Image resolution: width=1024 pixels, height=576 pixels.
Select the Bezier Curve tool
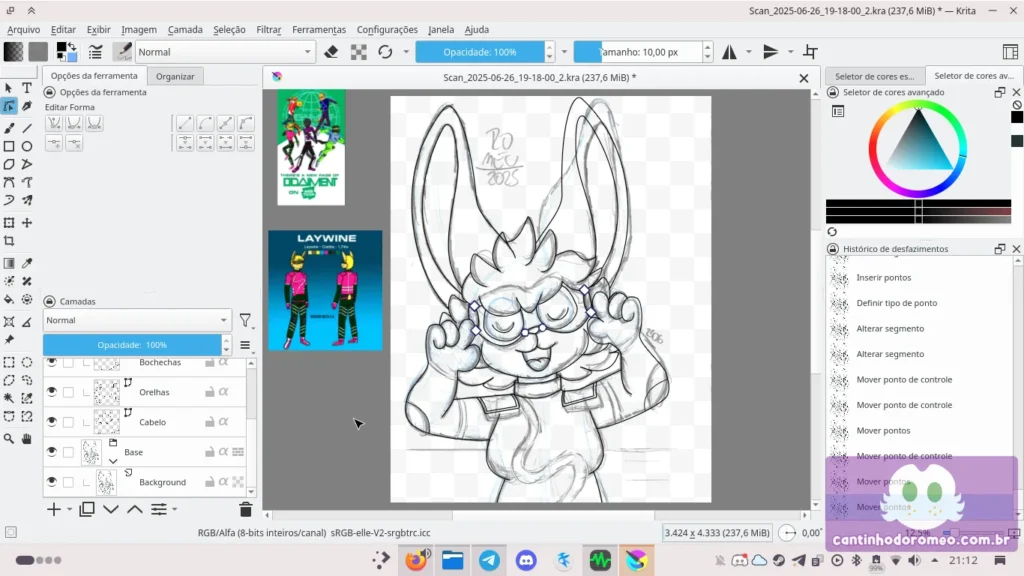(9, 182)
